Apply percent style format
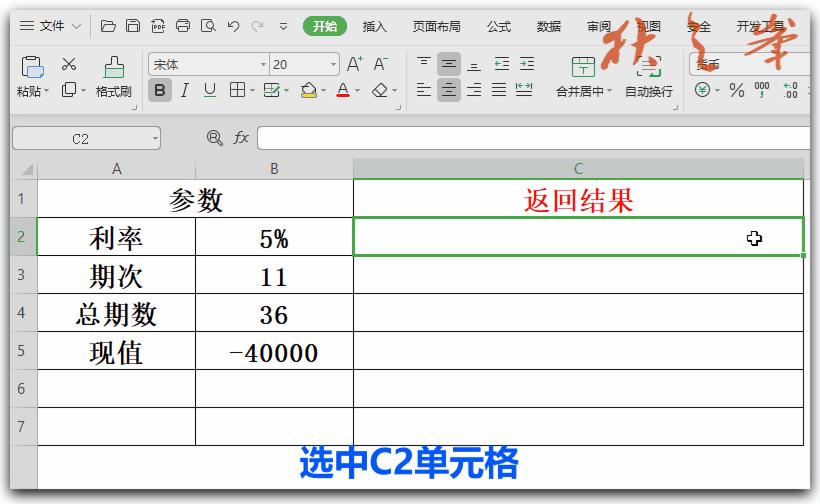Image resolution: width=820 pixels, height=504 pixels. point(737,90)
